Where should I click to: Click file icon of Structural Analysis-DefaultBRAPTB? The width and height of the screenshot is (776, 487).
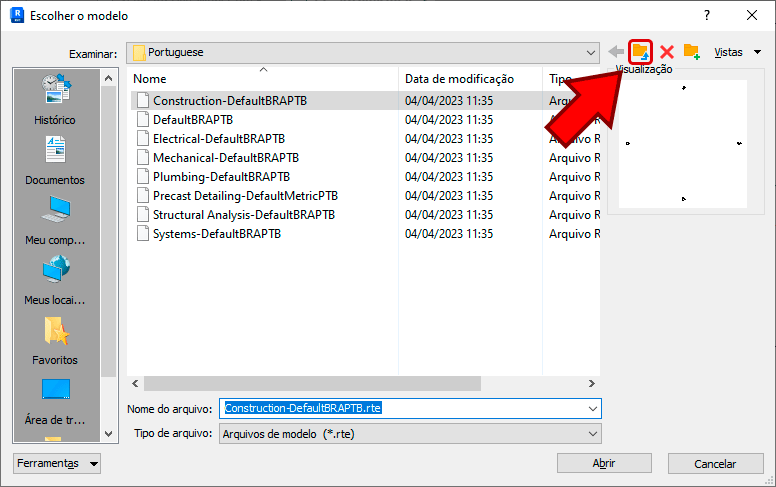[x=143, y=214]
